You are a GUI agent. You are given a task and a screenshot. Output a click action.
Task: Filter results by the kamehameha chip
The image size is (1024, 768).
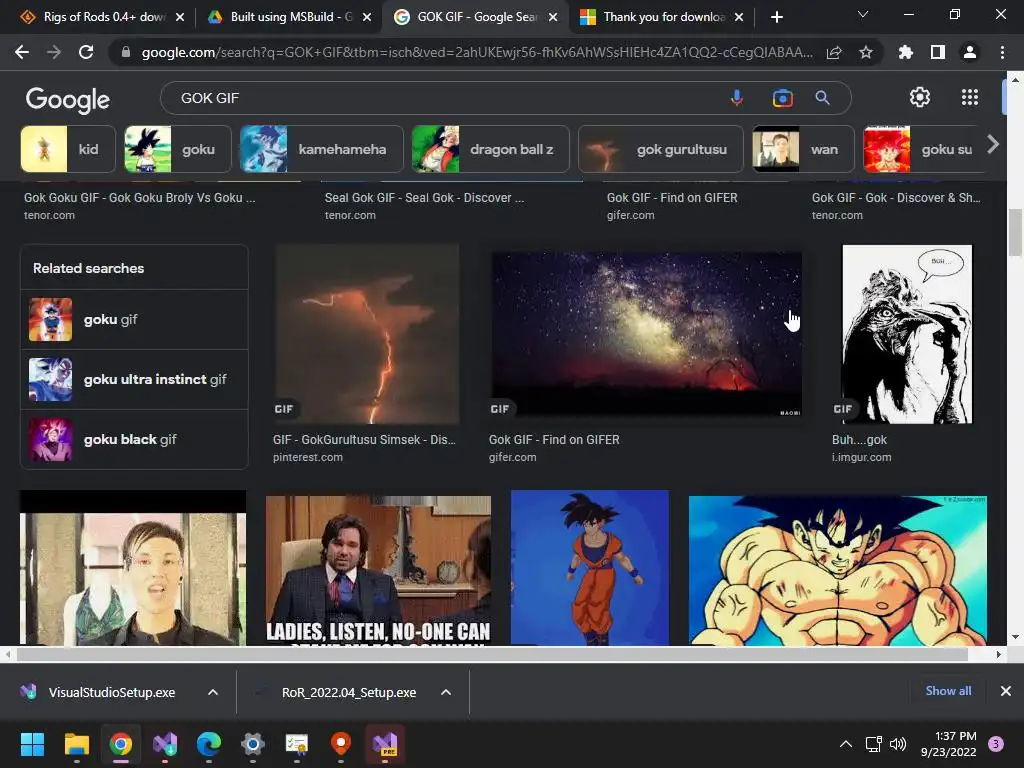tap(321, 149)
